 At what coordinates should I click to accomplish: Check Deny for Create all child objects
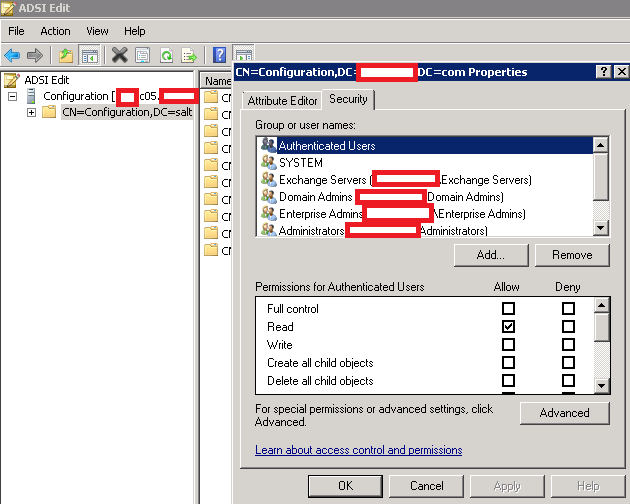click(568, 363)
